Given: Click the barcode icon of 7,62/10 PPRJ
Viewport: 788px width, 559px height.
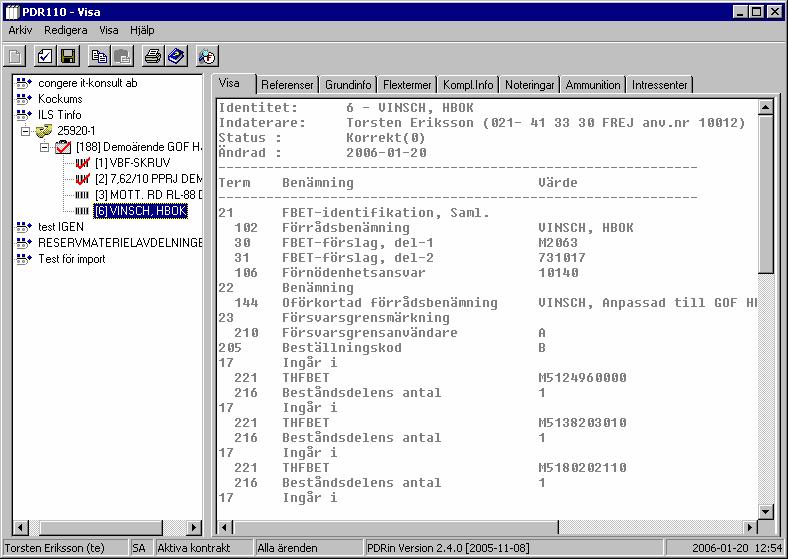Looking at the screenshot, I should point(82,179).
